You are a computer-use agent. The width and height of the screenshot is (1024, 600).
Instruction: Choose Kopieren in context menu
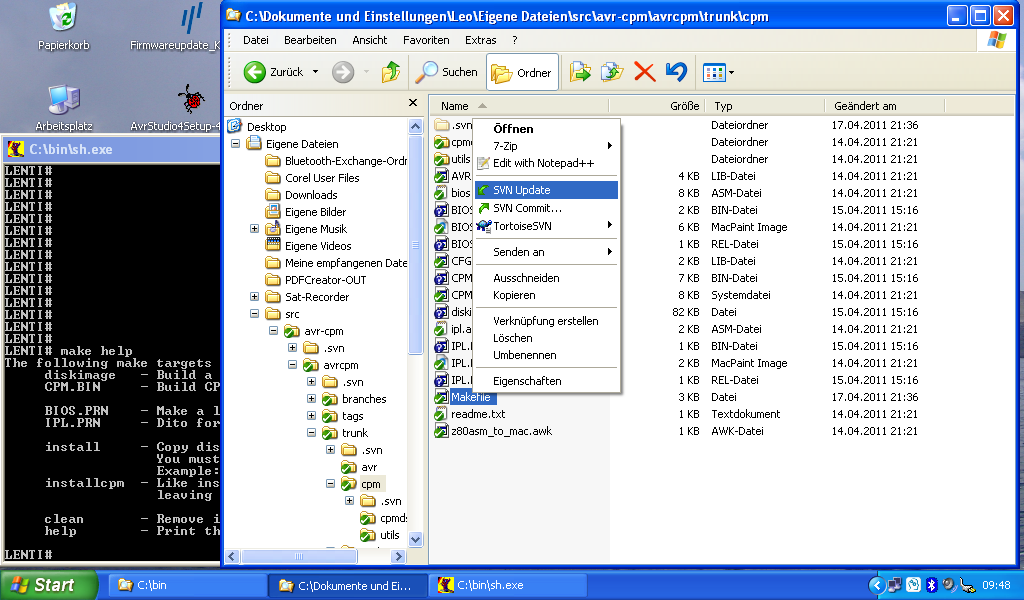(546, 295)
